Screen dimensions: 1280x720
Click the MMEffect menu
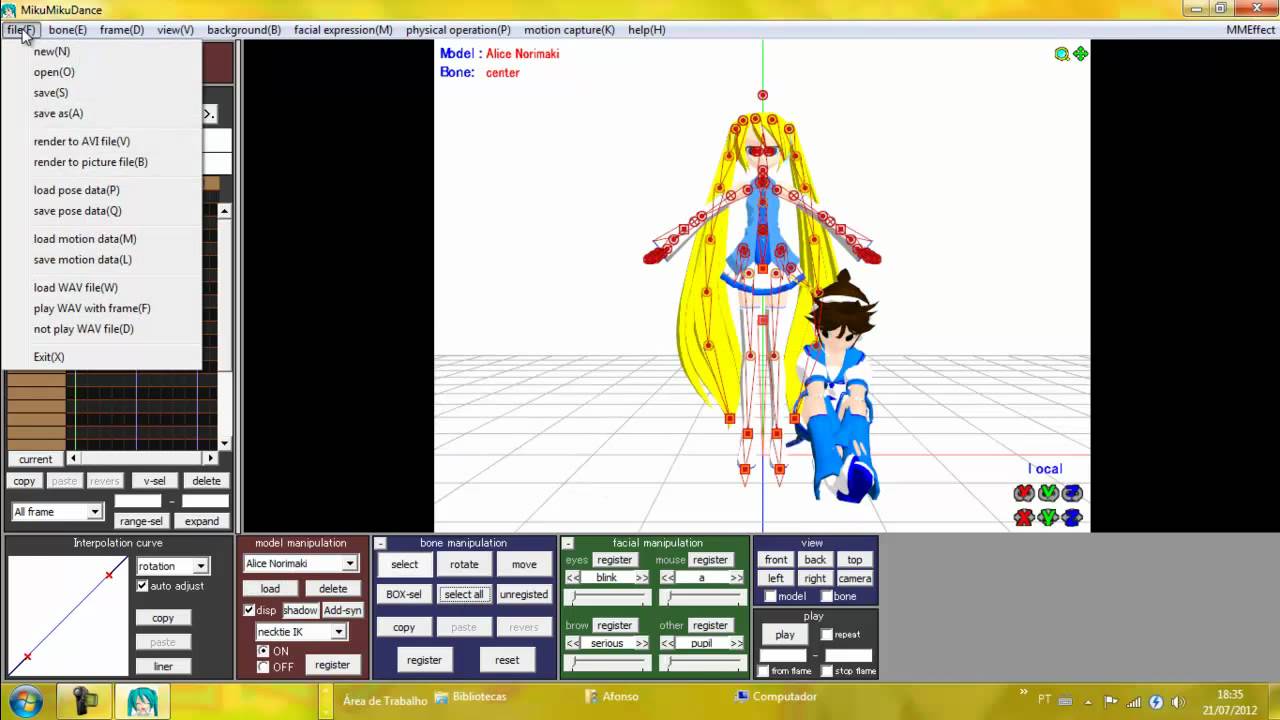(x=1251, y=30)
